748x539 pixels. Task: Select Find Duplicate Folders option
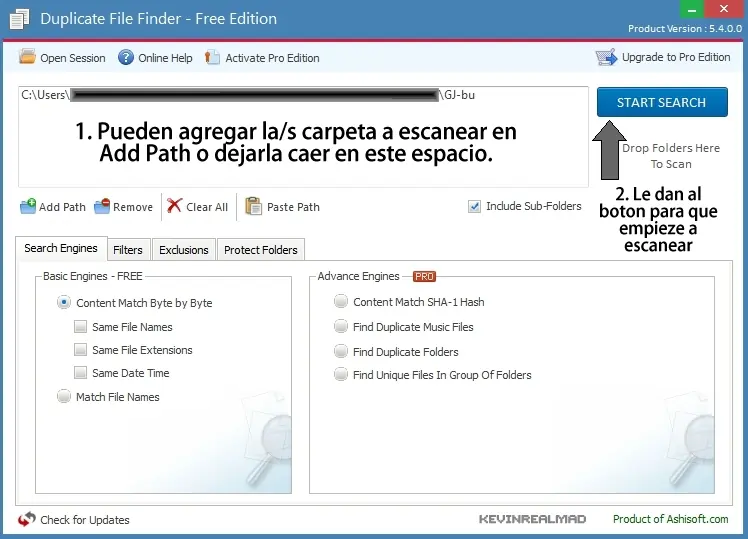point(341,352)
